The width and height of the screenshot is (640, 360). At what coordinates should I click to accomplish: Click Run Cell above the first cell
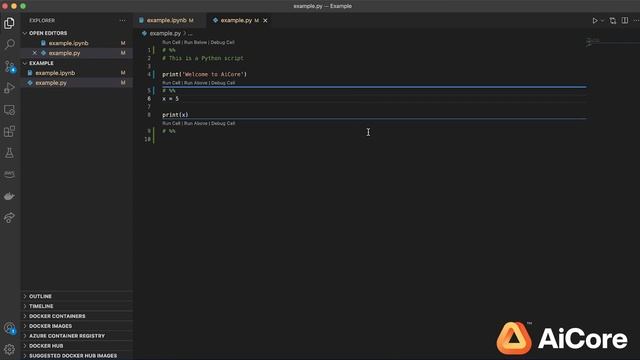click(171, 42)
